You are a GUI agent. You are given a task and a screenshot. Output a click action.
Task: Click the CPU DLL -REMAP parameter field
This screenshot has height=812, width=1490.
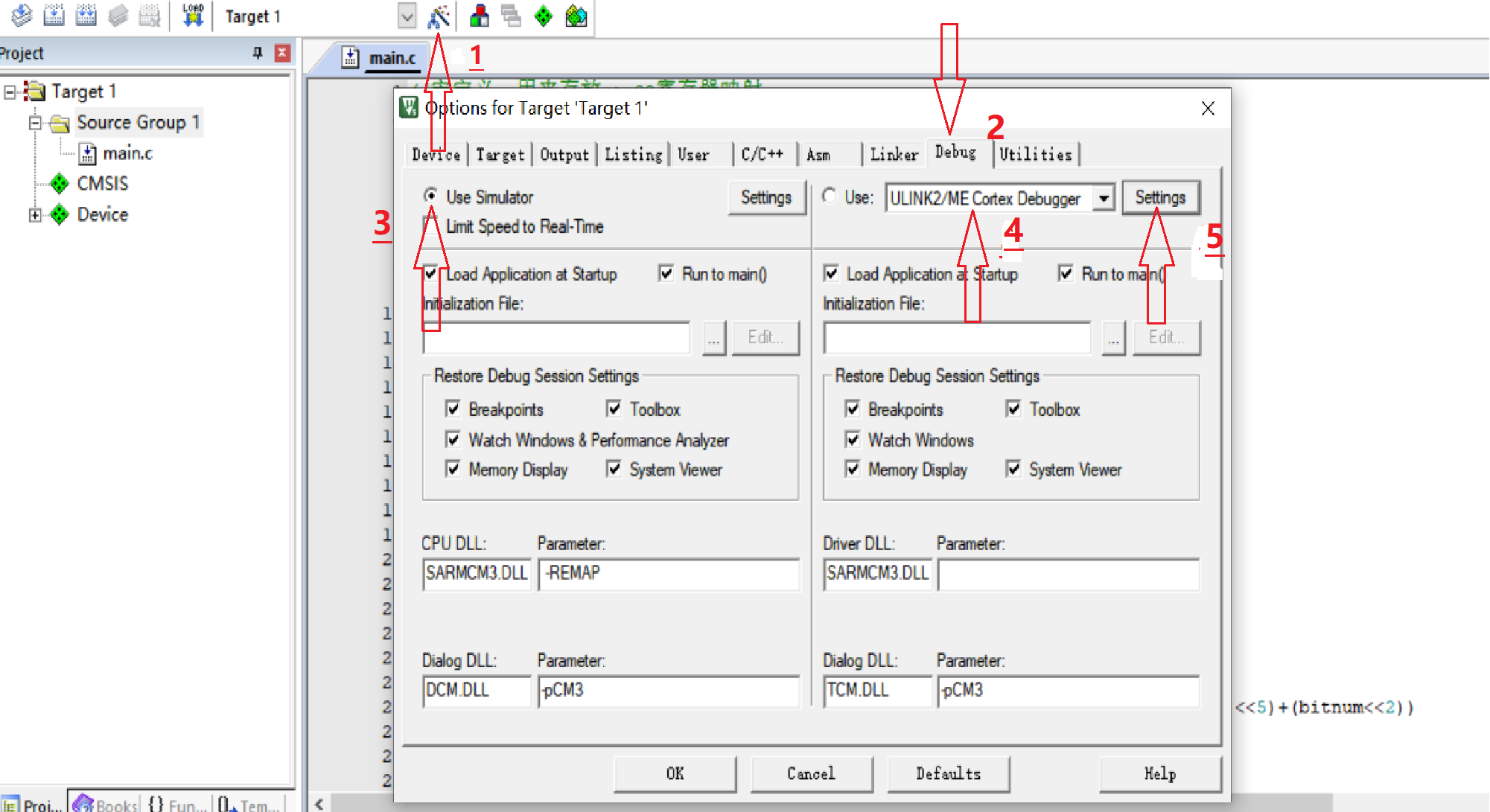pyautogui.click(x=668, y=573)
